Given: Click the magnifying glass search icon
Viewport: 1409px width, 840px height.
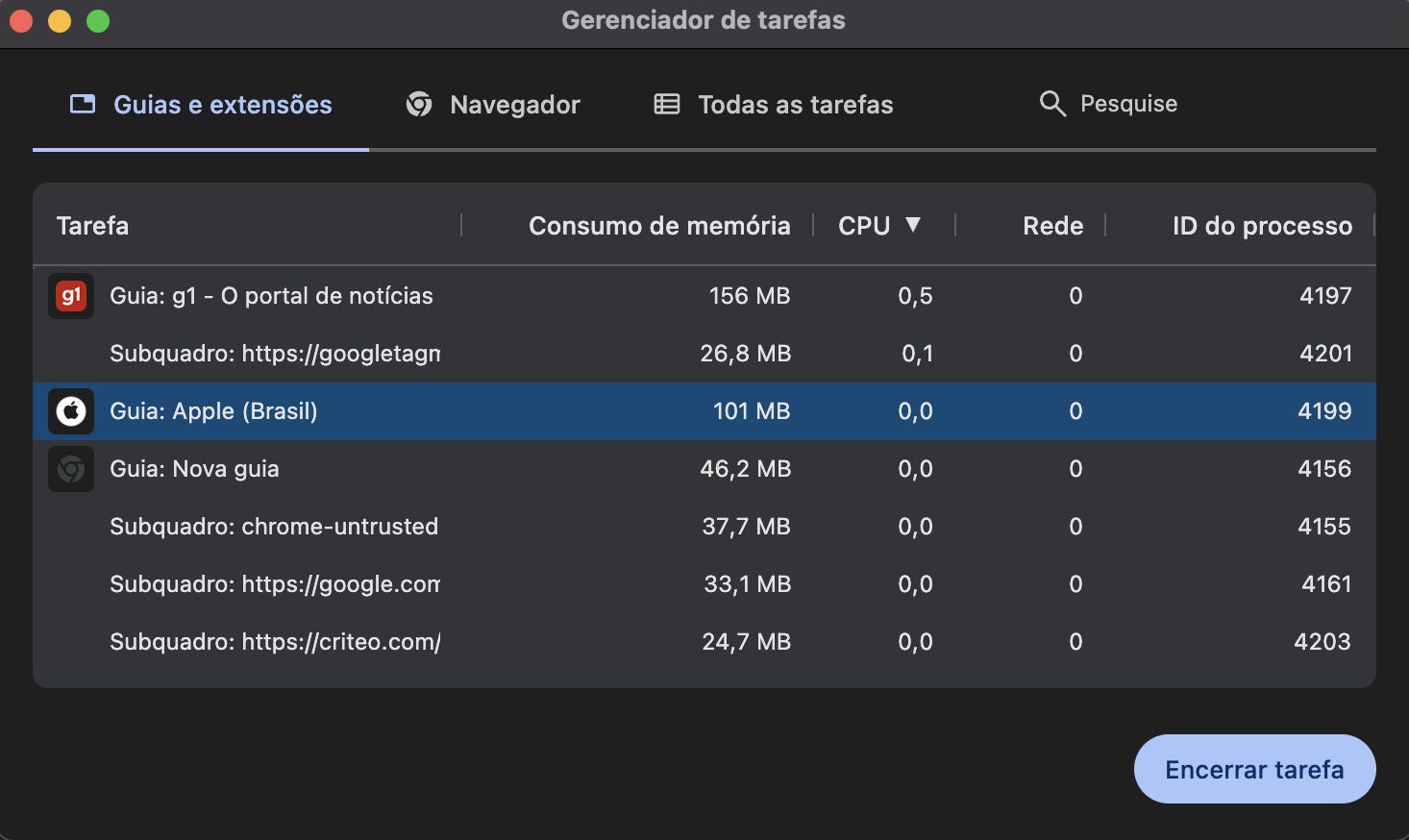Looking at the screenshot, I should click(x=1052, y=104).
